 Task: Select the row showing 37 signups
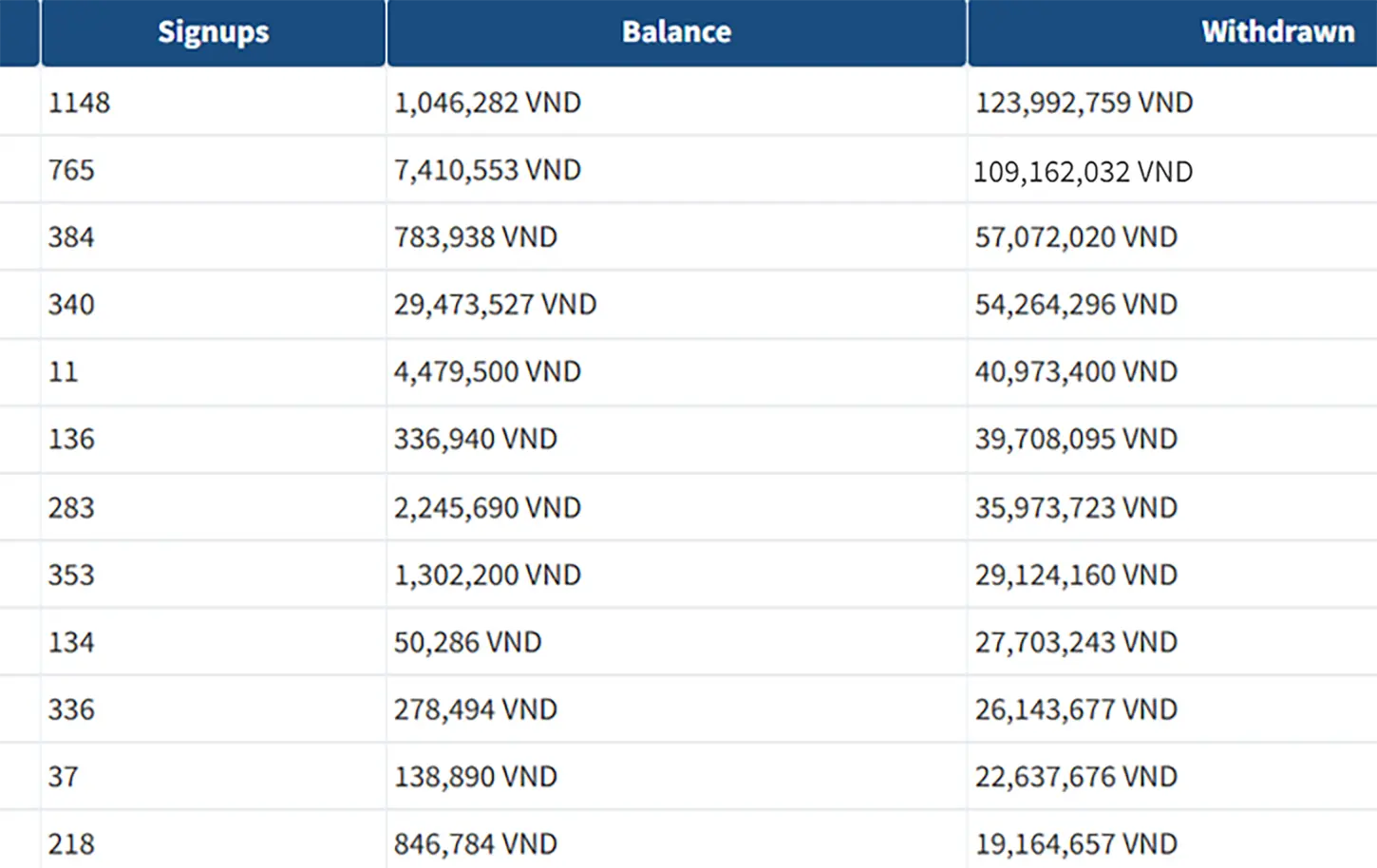point(63,777)
